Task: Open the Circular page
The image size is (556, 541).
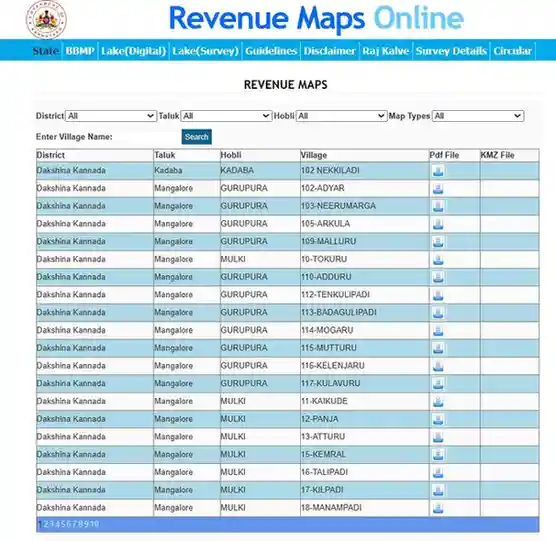Action: coord(512,51)
